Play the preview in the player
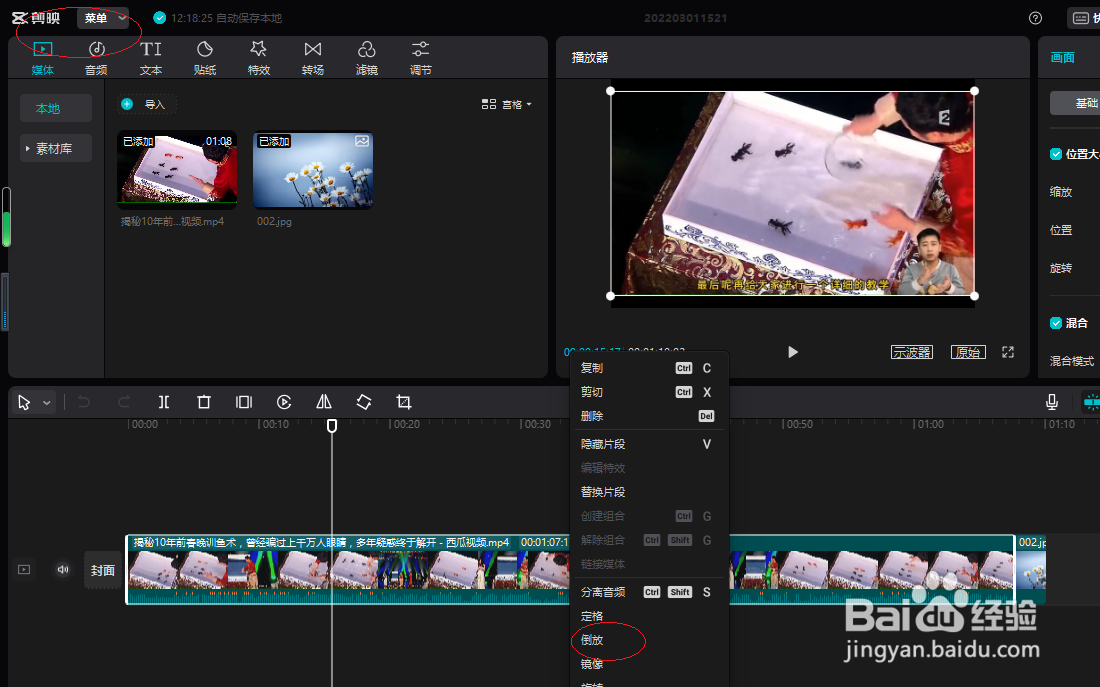The height and width of the screenshot is (687, 1100). [x=793, y=352]
